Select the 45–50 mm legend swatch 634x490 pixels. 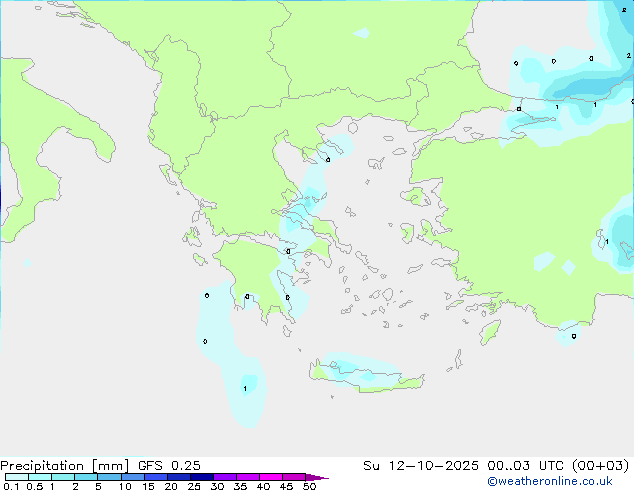tap(294, 477)
